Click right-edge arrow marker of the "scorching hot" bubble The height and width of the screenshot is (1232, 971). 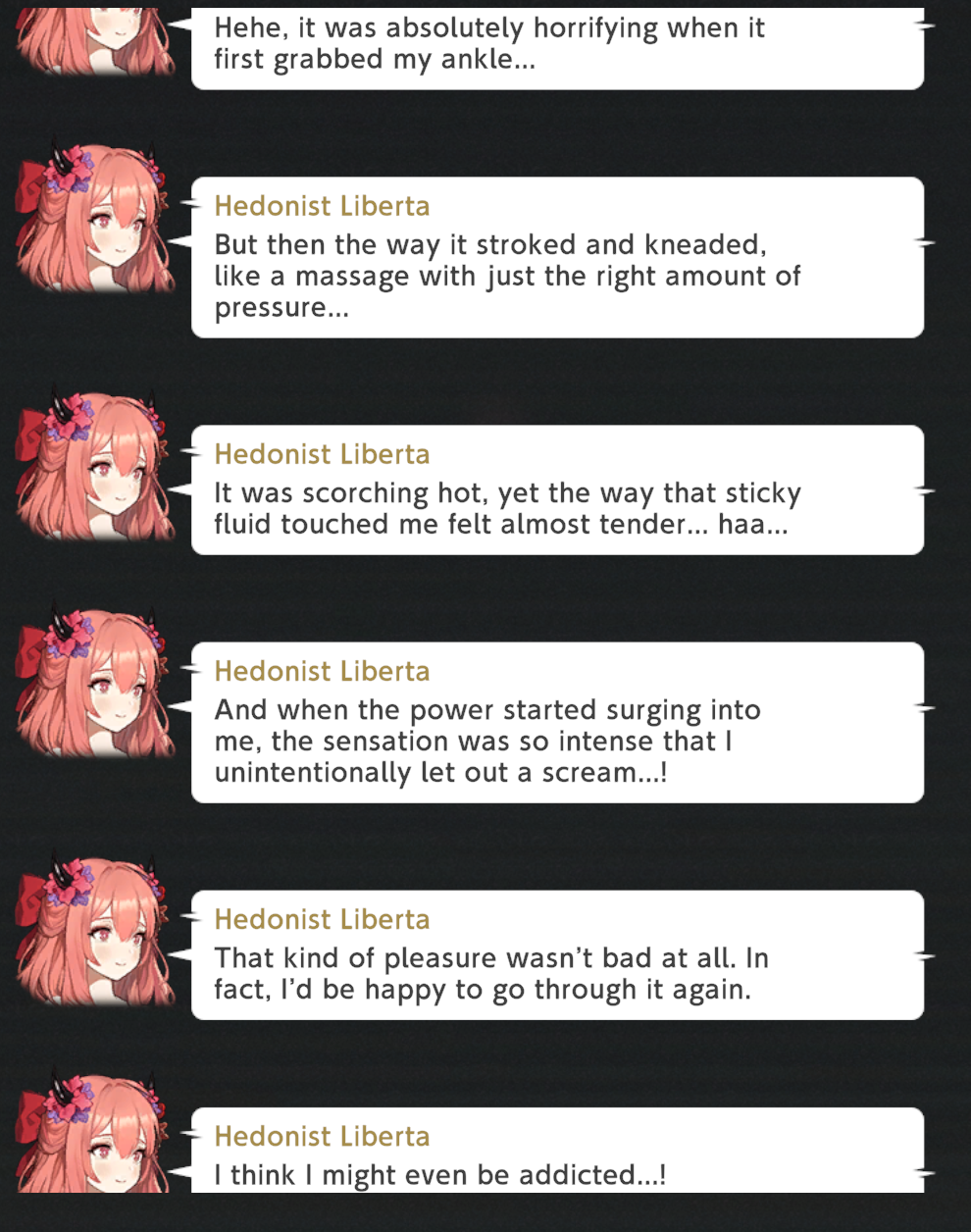tap(925, 488)
